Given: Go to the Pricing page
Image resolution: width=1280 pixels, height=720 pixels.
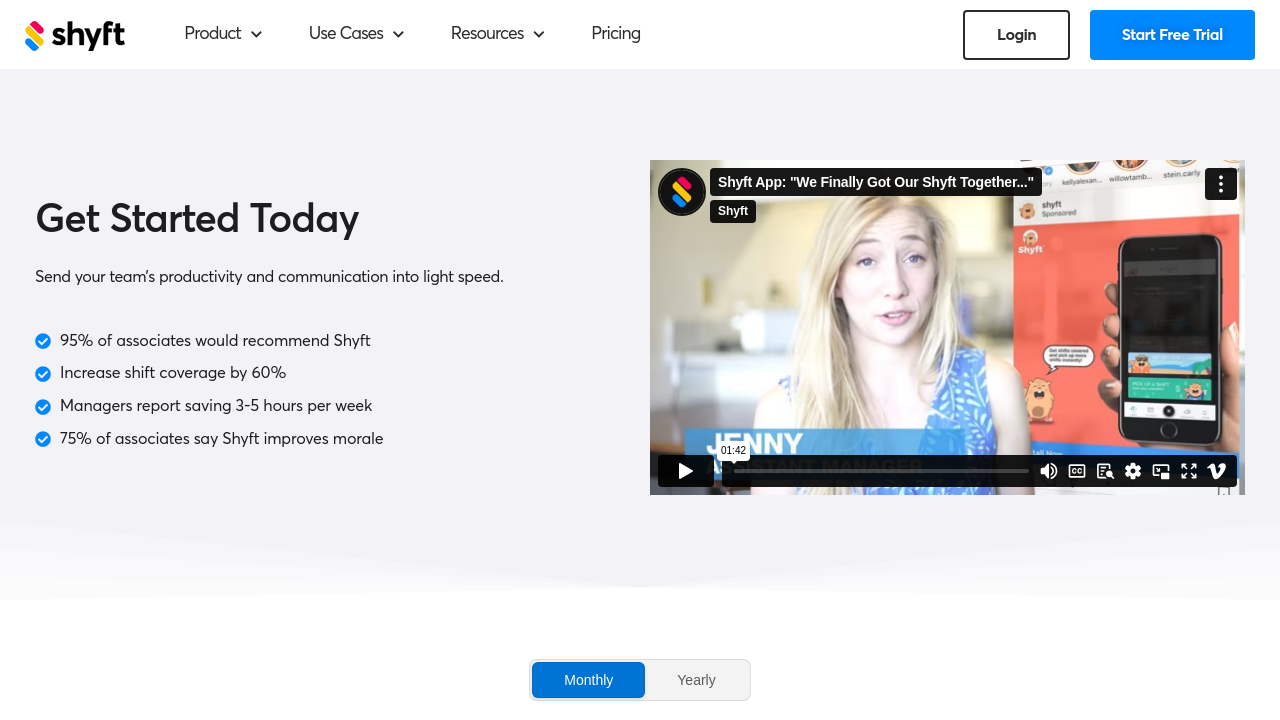Looking at the screenshot, I should (x=616, y=34).
